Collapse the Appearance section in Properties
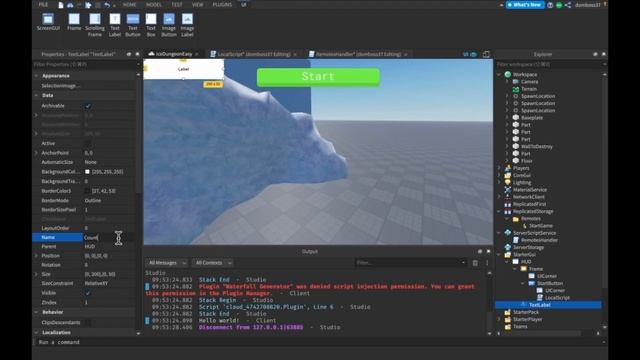Image resolution: width=640 pixels, height=360 pixels. pos(36,76)
